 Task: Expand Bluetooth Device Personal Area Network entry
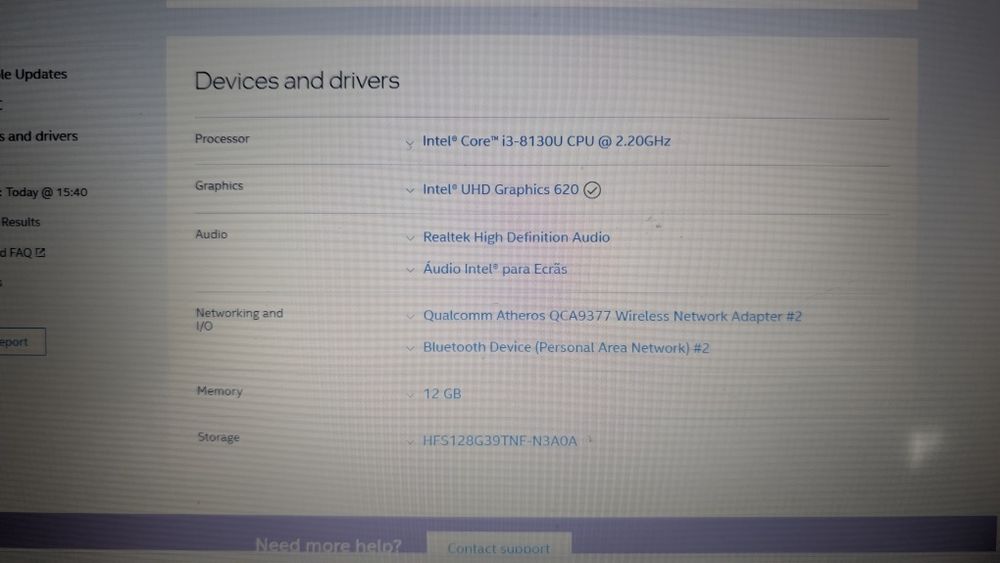coord(410,348)
